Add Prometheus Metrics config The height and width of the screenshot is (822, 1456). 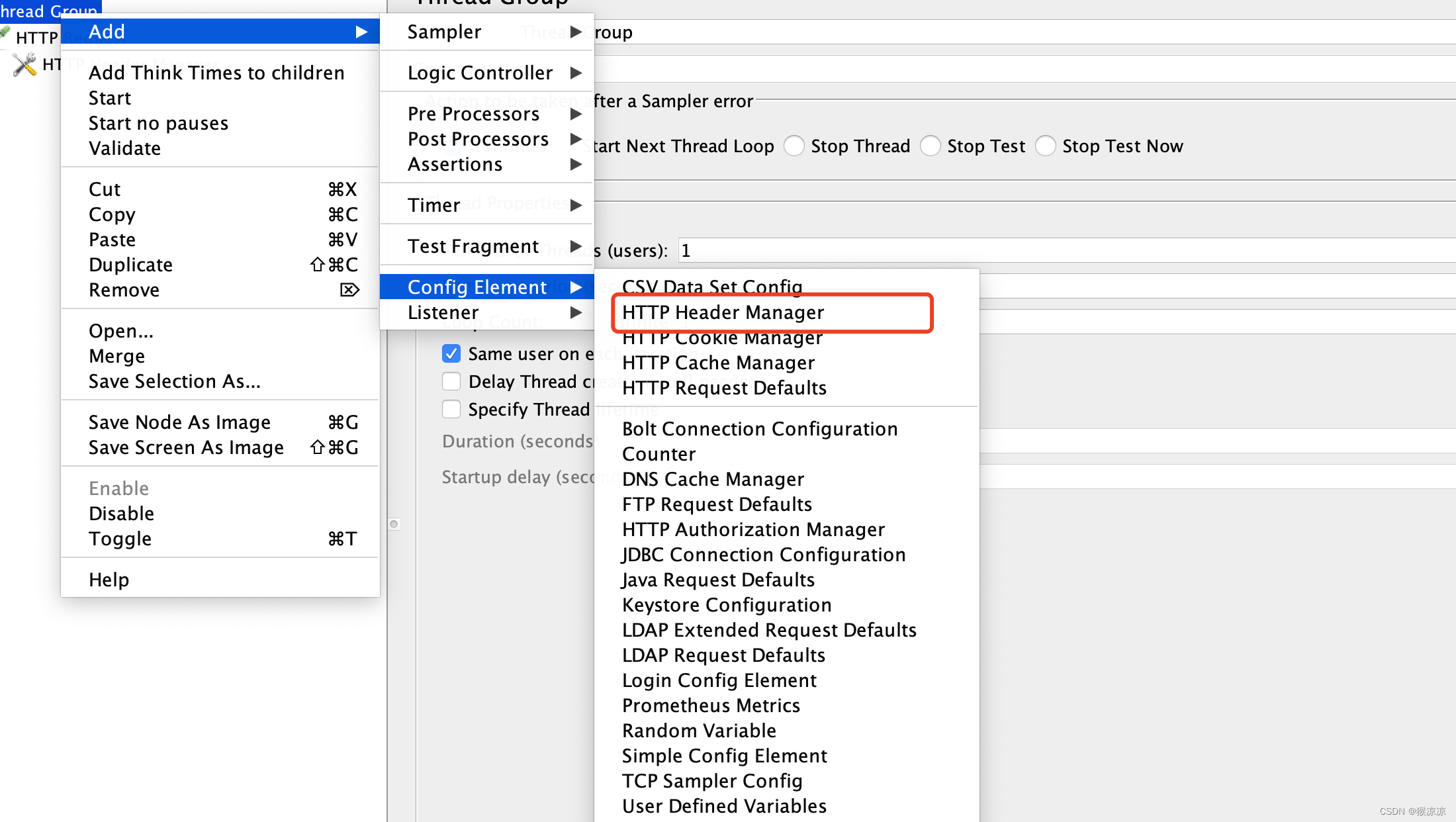(787, 706)
